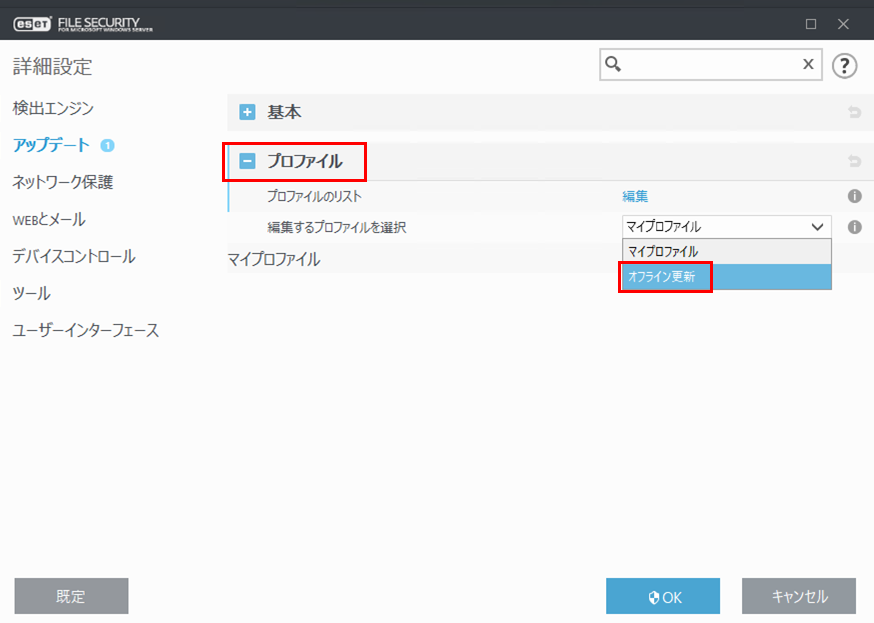The image size is (874, 623).
Task: Open the profile selection dropdown arrow
Action: [817, 227]
